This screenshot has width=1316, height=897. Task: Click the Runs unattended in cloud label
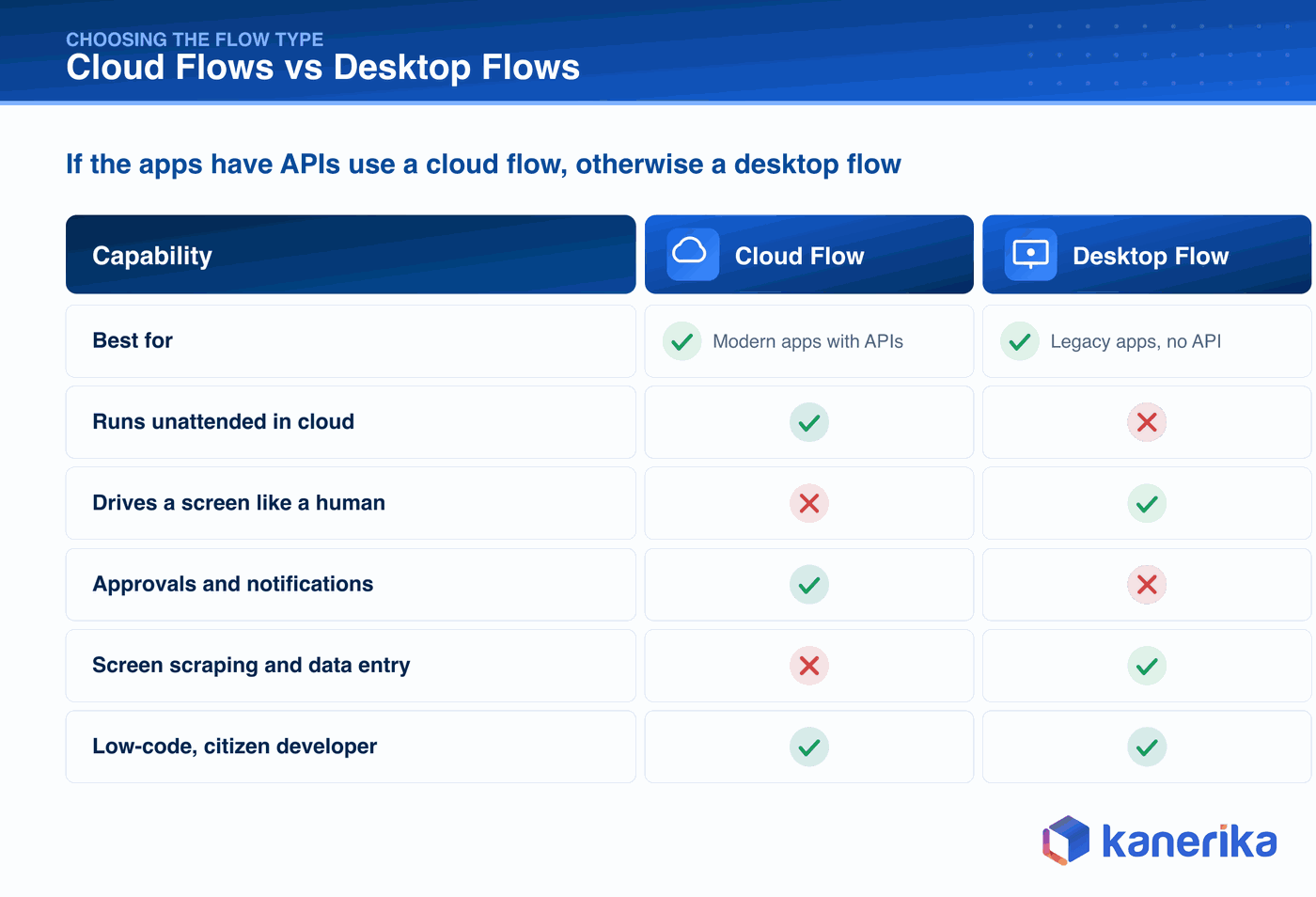[x=223, y=421]
